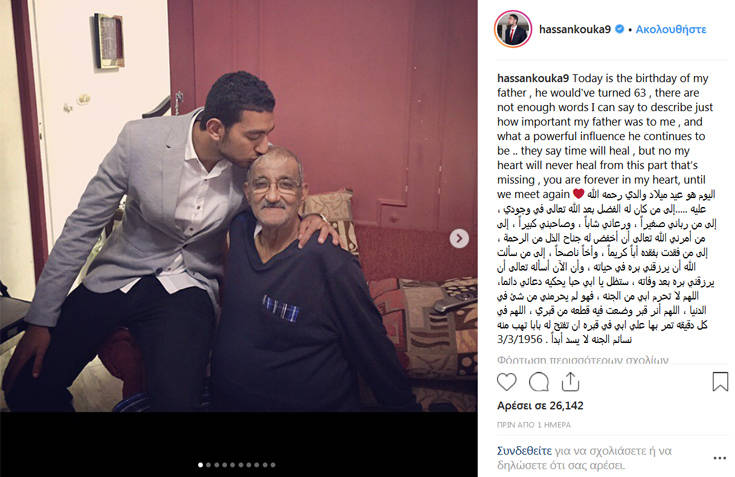This screenshot has width=735, height=477.
Task: Select the second carousel dot indicator
Action: (x=209, y=465)
